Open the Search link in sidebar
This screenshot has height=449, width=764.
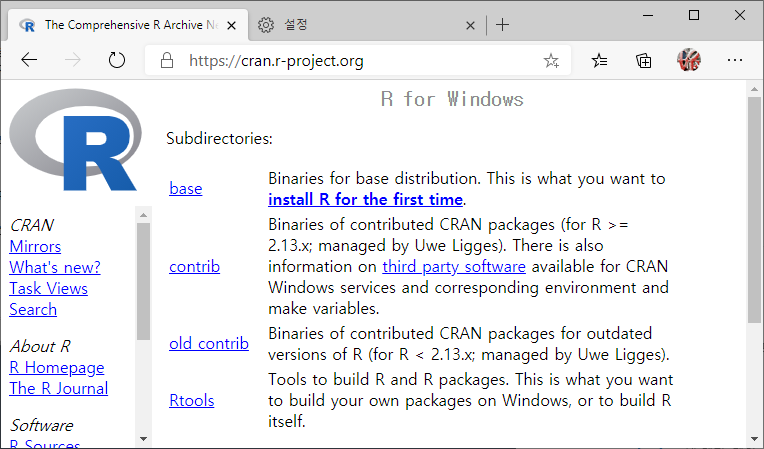point(33,309)
